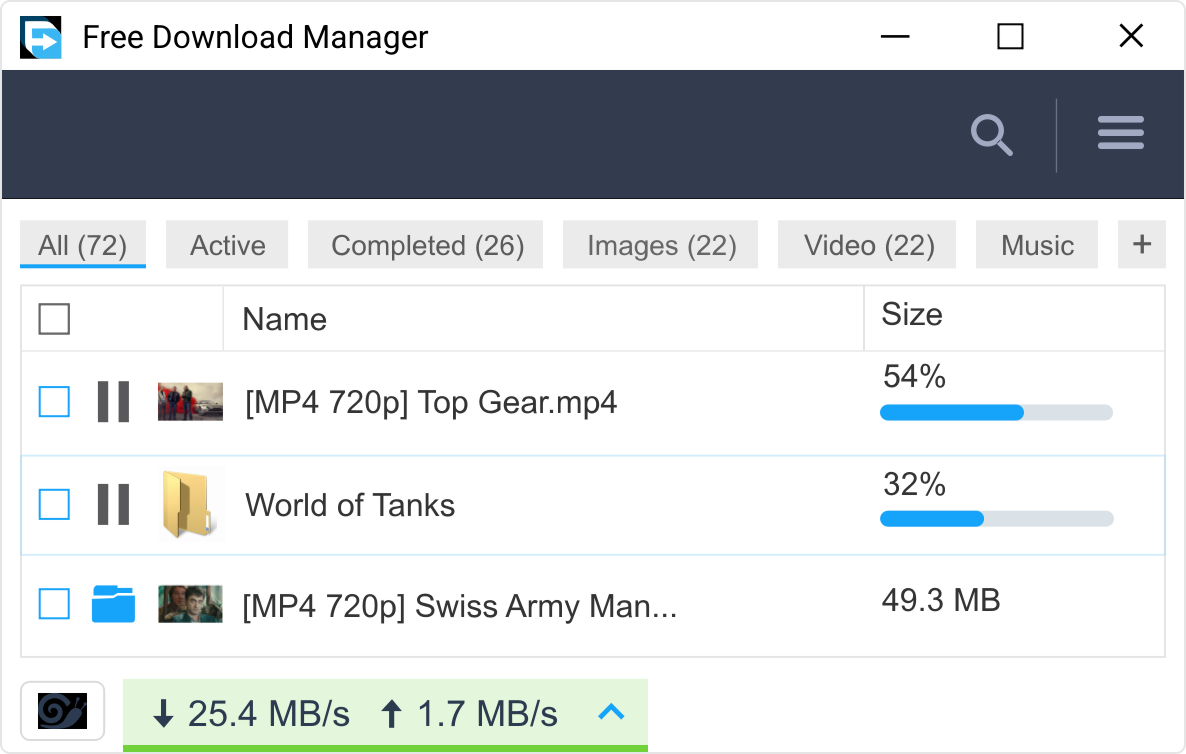Open folder for Swiss Army Man file
The image size is (1186, 754).
(x=113, y=604)
